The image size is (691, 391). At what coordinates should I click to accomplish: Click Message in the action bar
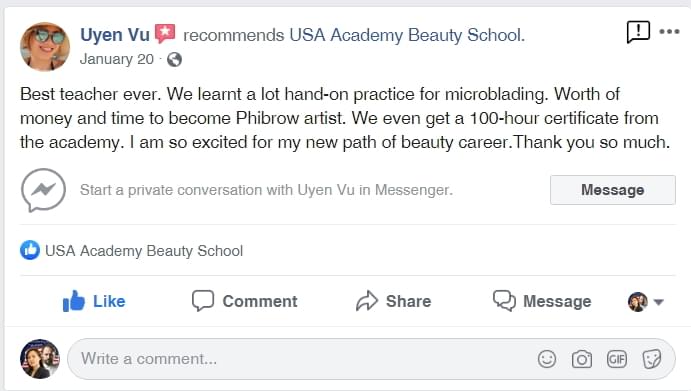(x=542, y=301)
